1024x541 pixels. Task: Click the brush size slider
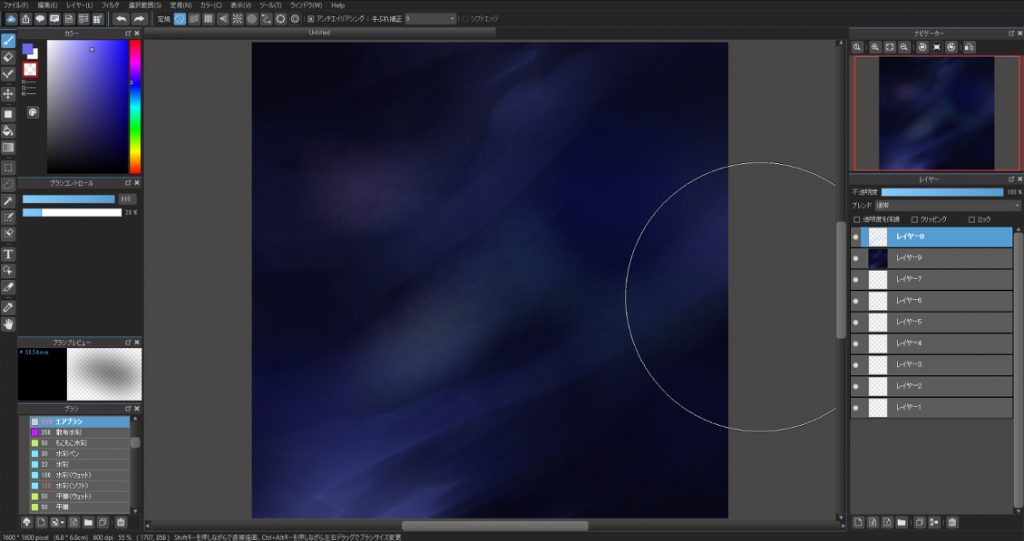[69, 199]
